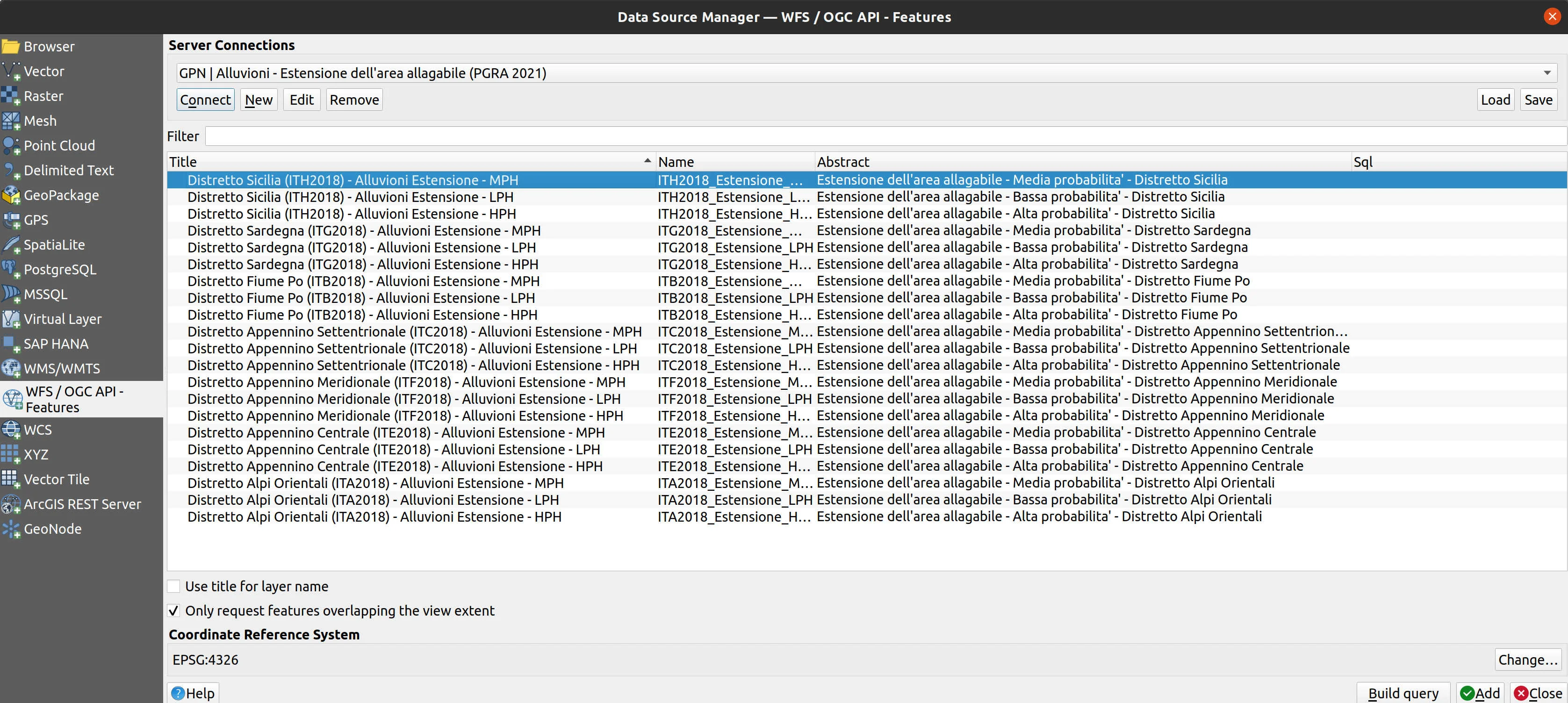Sort by the Title column header
The width and height of the screenshot is (1568, 703).
411,162
